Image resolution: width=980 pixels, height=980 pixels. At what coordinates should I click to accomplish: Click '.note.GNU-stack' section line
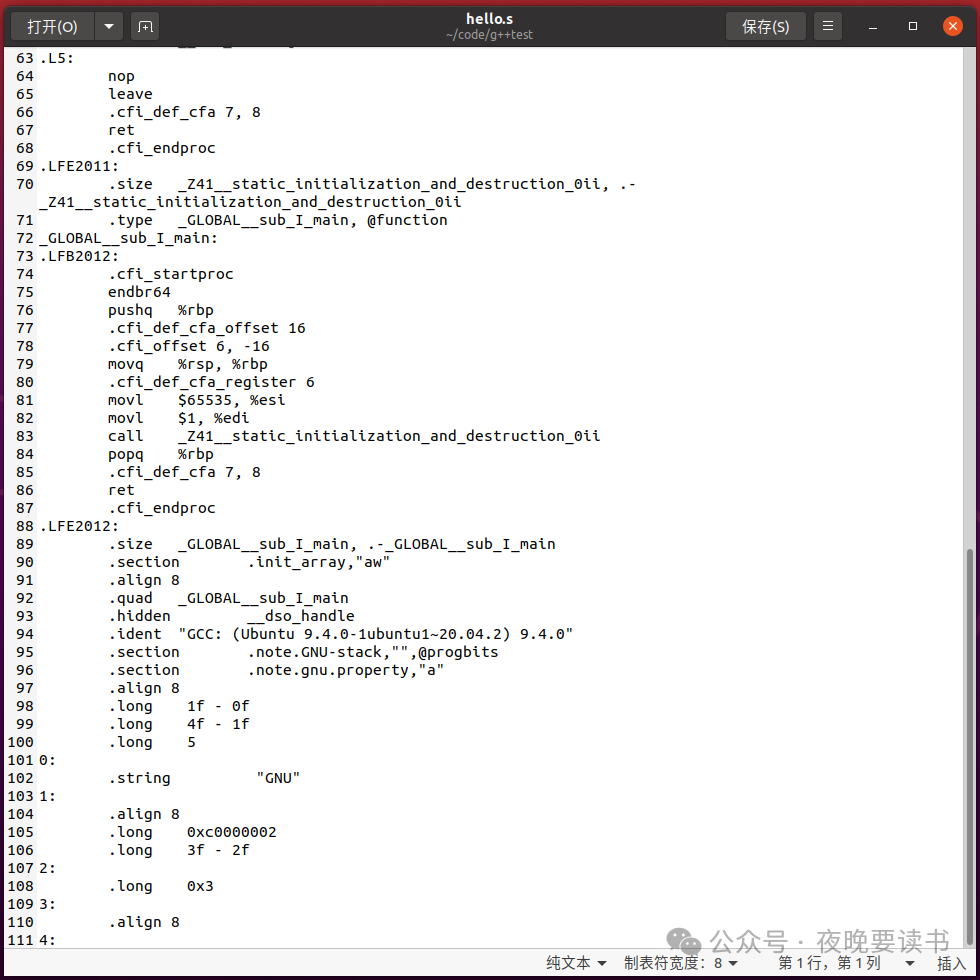tap(303, 652)
